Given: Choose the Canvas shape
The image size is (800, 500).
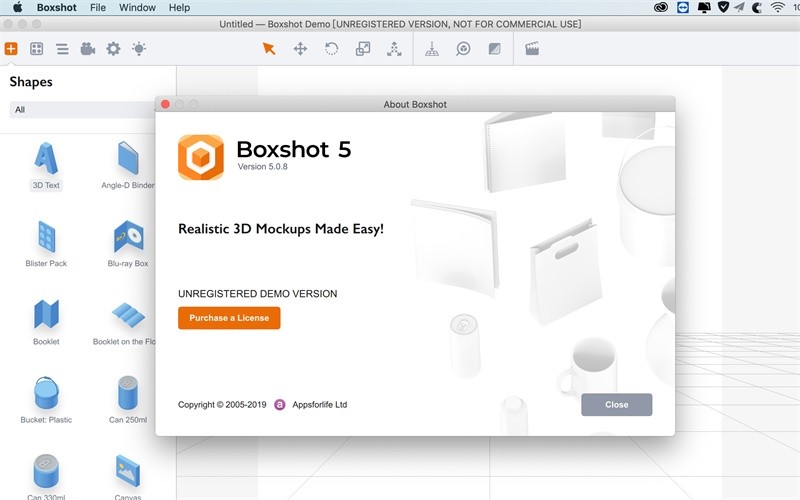Looking at the screenshot, I should point(128,477).
